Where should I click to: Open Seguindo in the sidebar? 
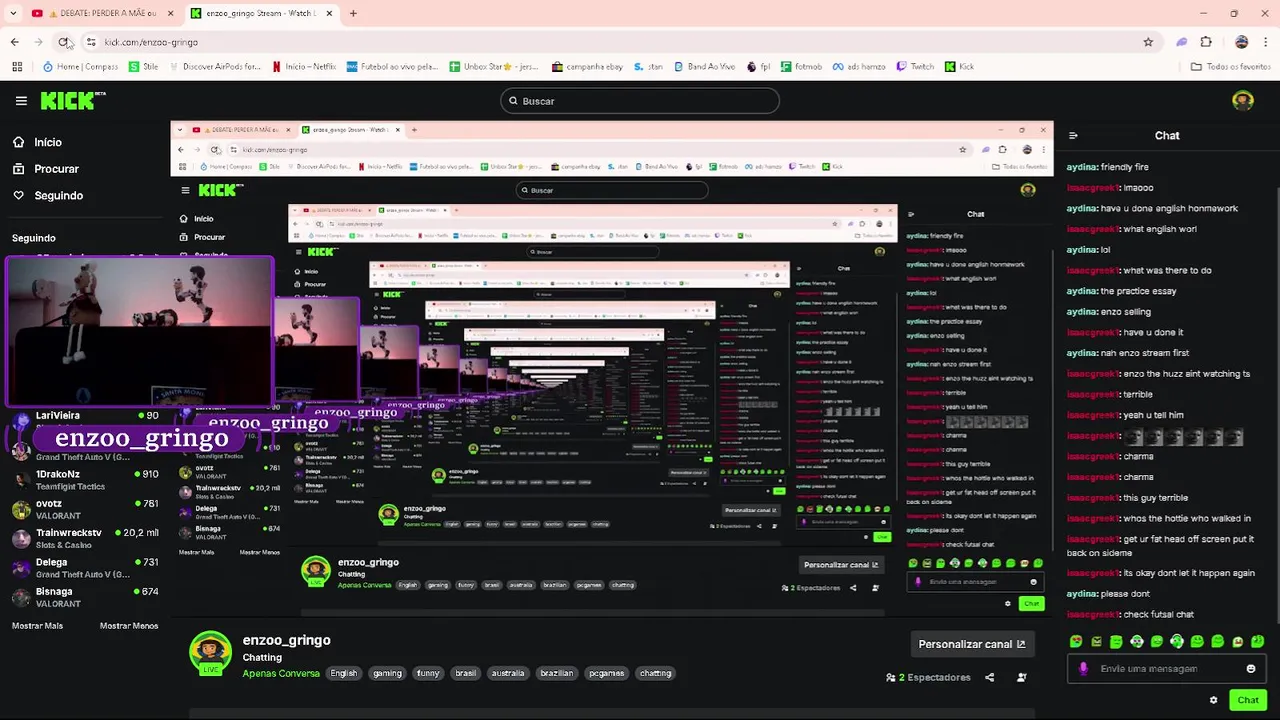[48, 196]
